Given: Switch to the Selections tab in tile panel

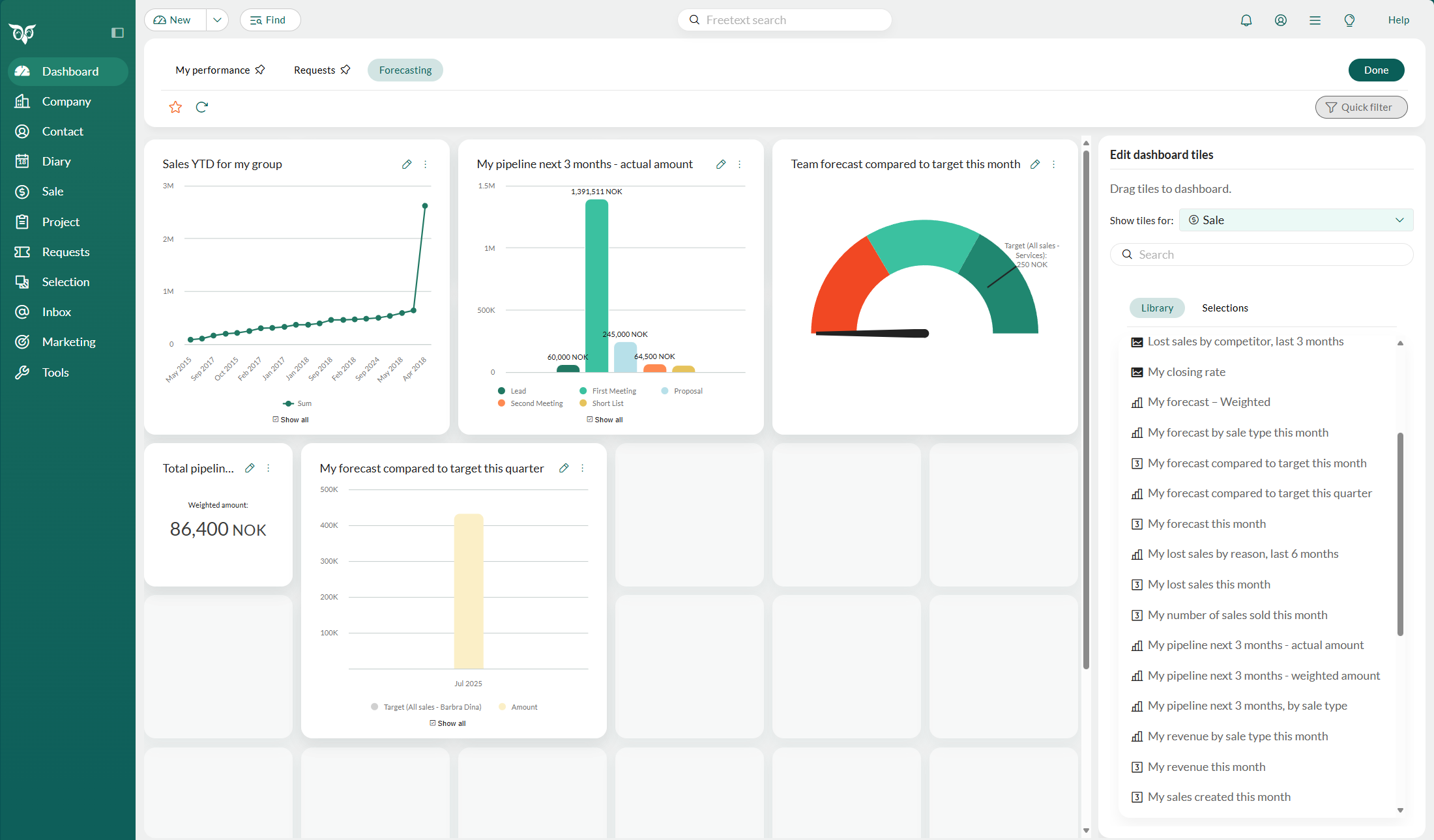Looking at the screenshot, I should tap(1225, 308).
